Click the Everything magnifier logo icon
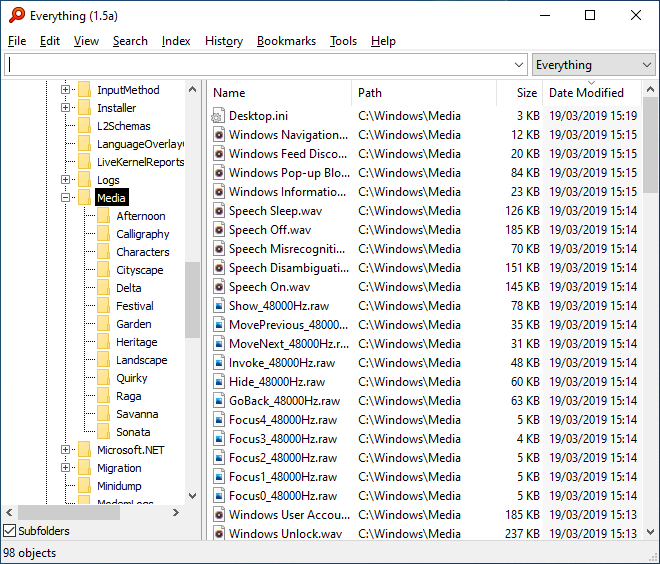Image resolution: width=660 pixels, height=564 pixels. click(17, 15)
